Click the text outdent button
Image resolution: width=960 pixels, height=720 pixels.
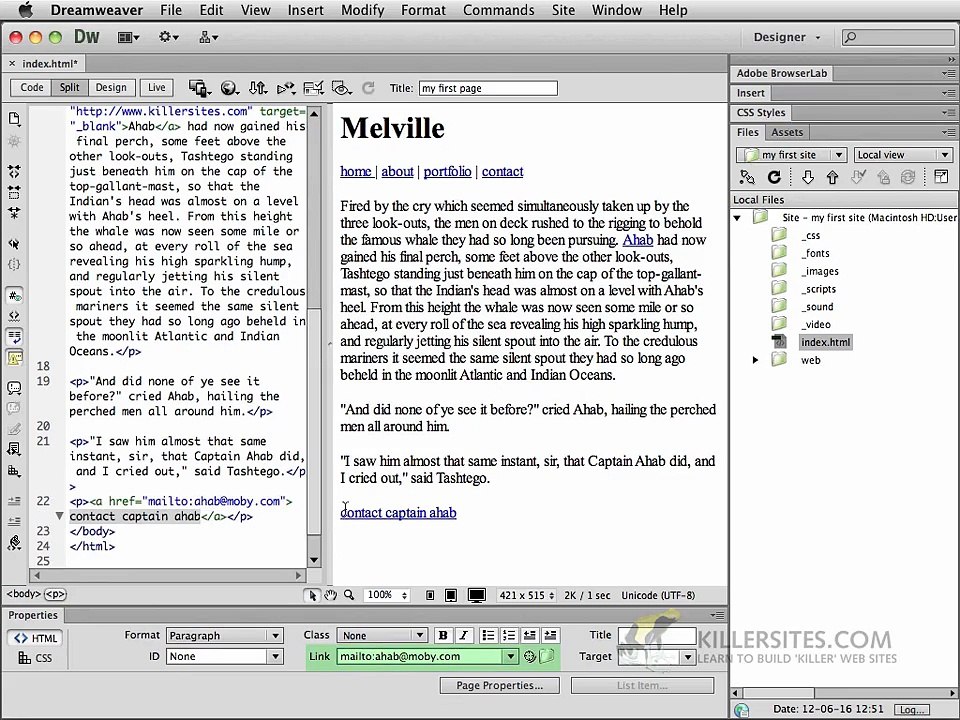click(x=530, y=636)
